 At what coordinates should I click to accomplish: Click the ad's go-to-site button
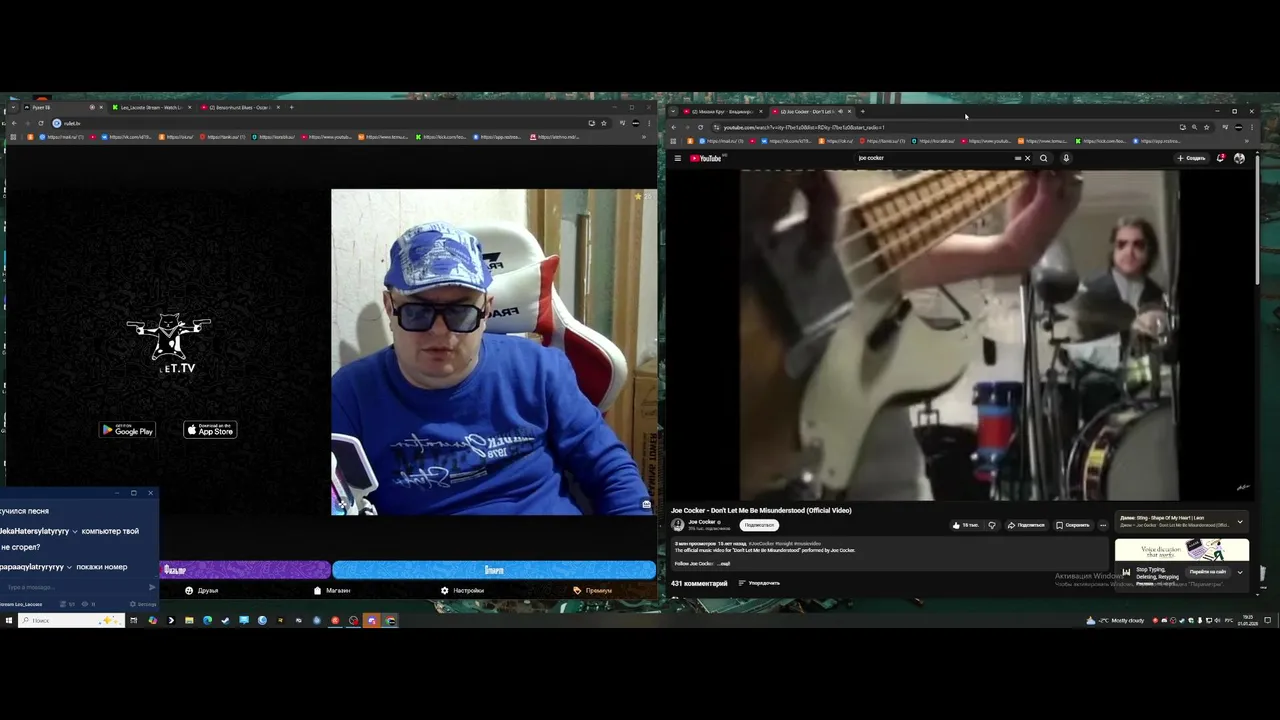point(1207,572)
